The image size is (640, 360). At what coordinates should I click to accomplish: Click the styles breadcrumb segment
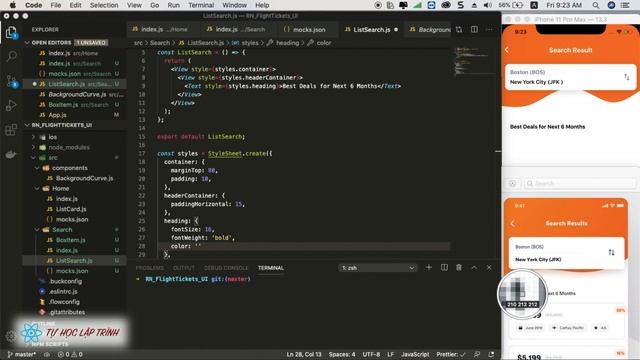[250, 43]
